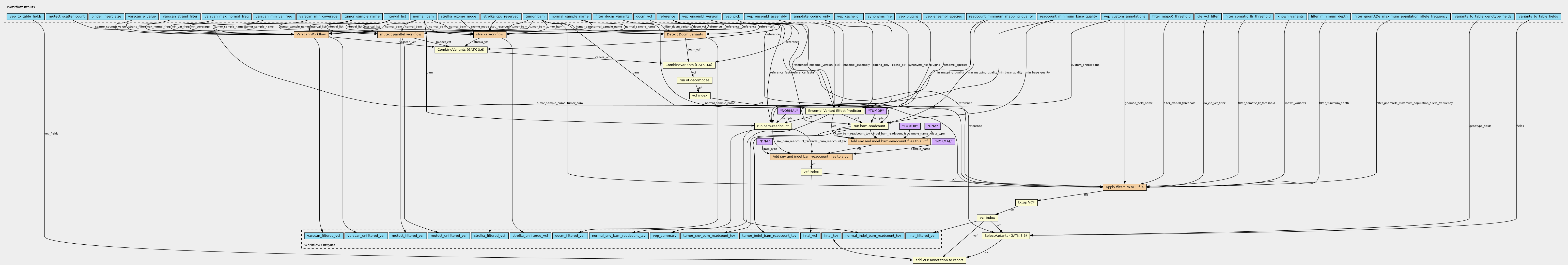Click the synonyms_file input node
Screen dimensions: 1568x265
[x=880, y=17]
